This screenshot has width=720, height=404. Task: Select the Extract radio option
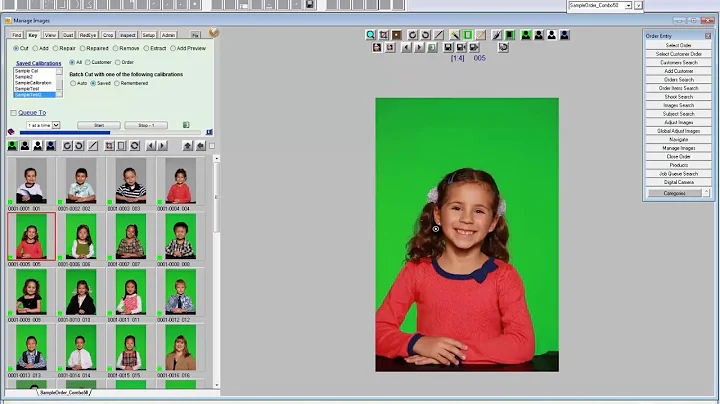(x=155, y=48)
